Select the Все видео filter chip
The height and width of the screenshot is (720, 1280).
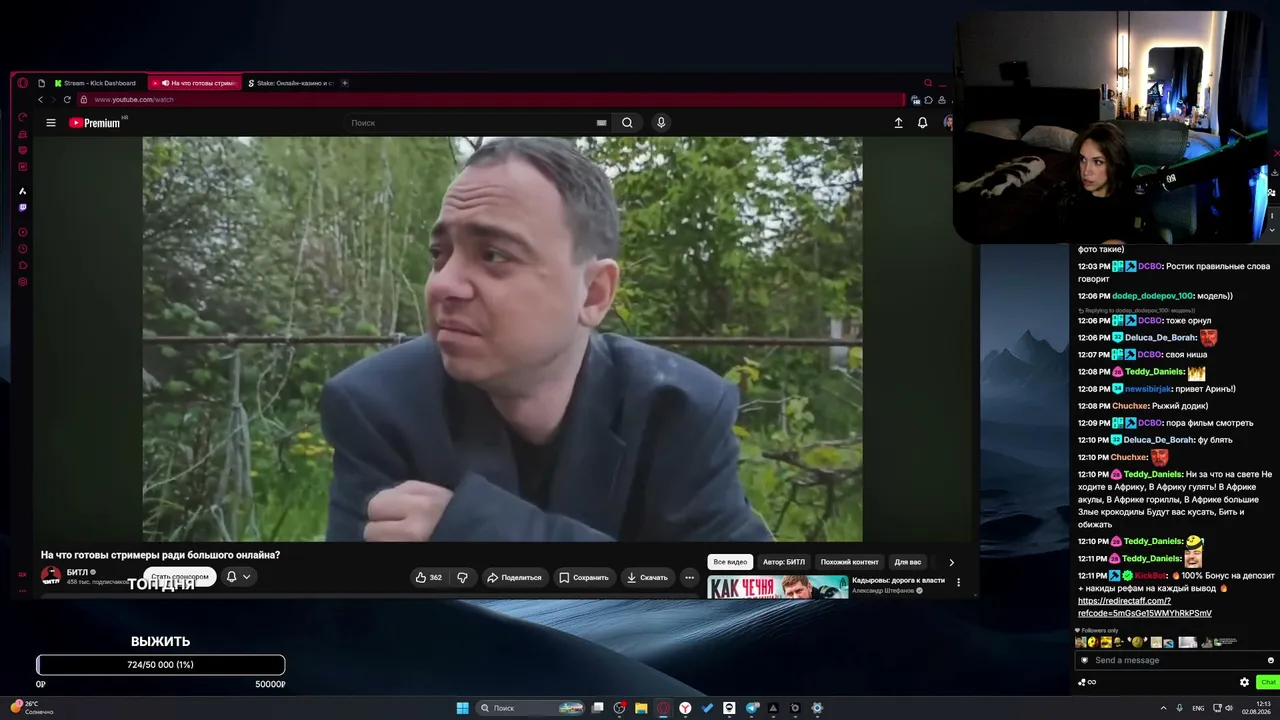730,562
